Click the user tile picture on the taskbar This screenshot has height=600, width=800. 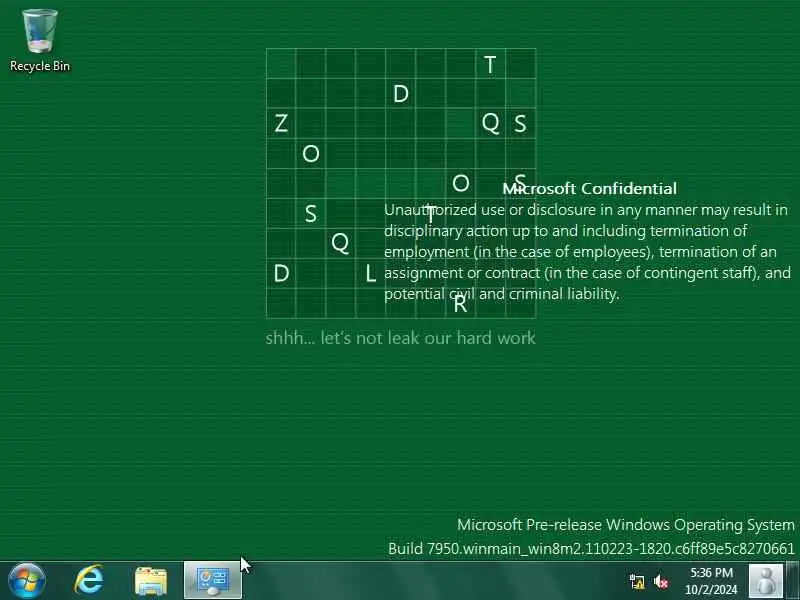(x=765, y=581)
